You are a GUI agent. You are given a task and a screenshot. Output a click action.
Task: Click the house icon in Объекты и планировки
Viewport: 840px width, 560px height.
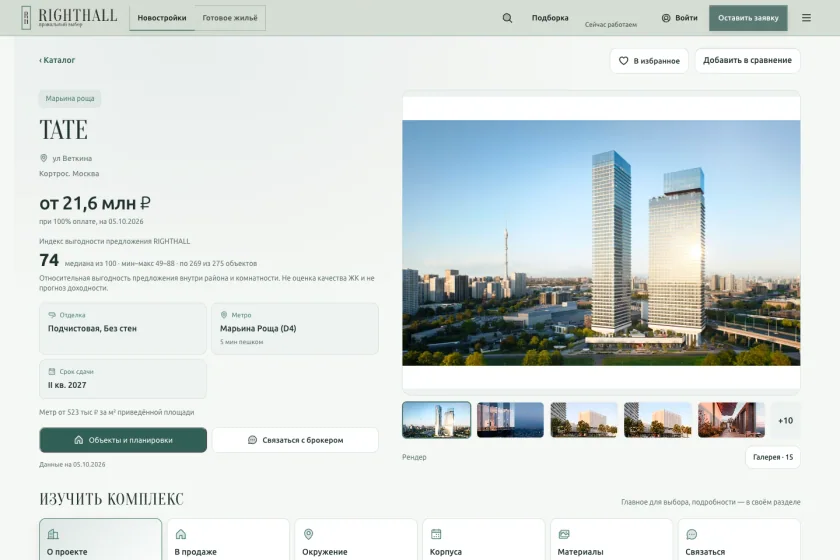(x=79, y=440)
